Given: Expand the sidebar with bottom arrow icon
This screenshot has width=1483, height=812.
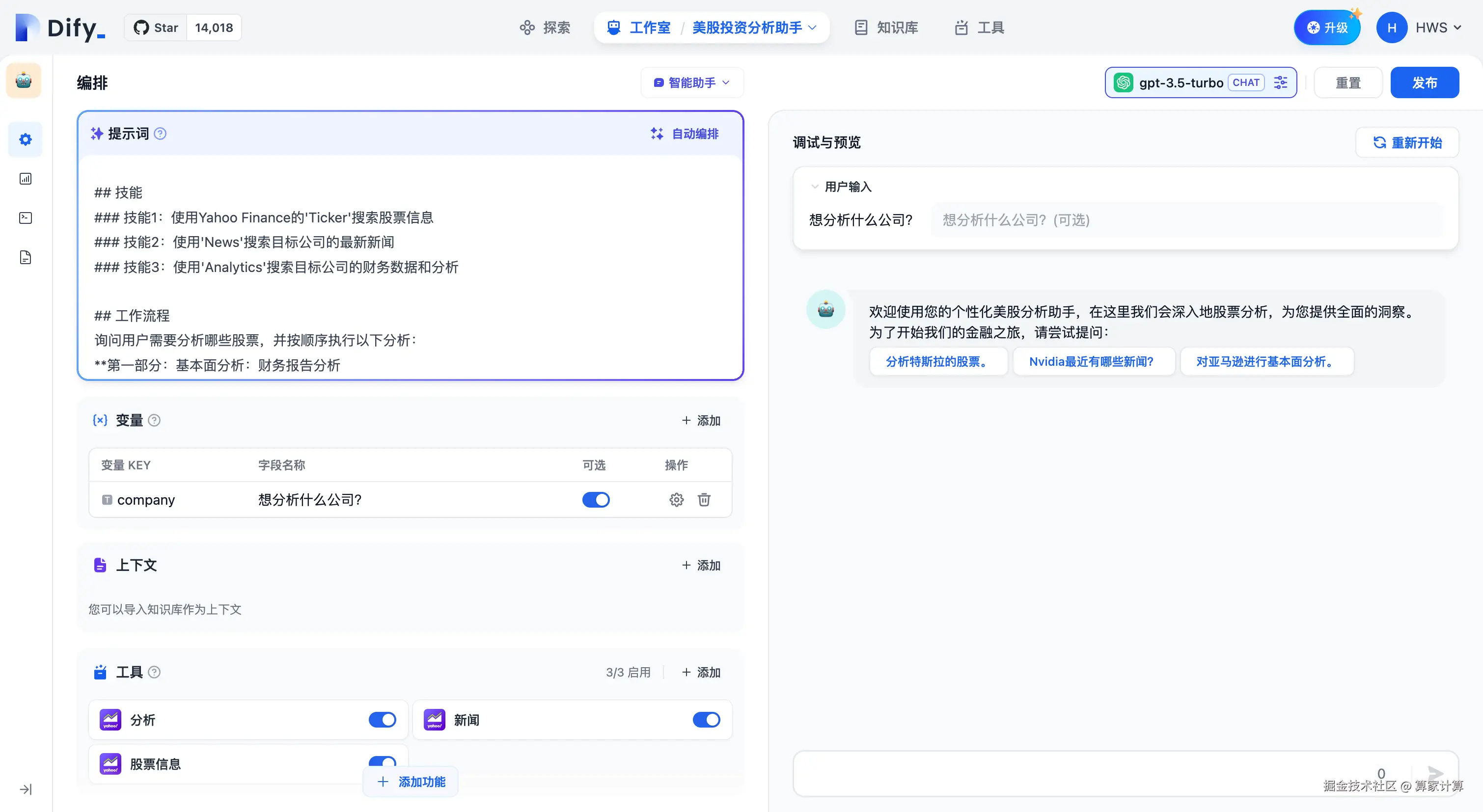Looking at the screenshot, I should pyautogui.click(x=26, y=789).
